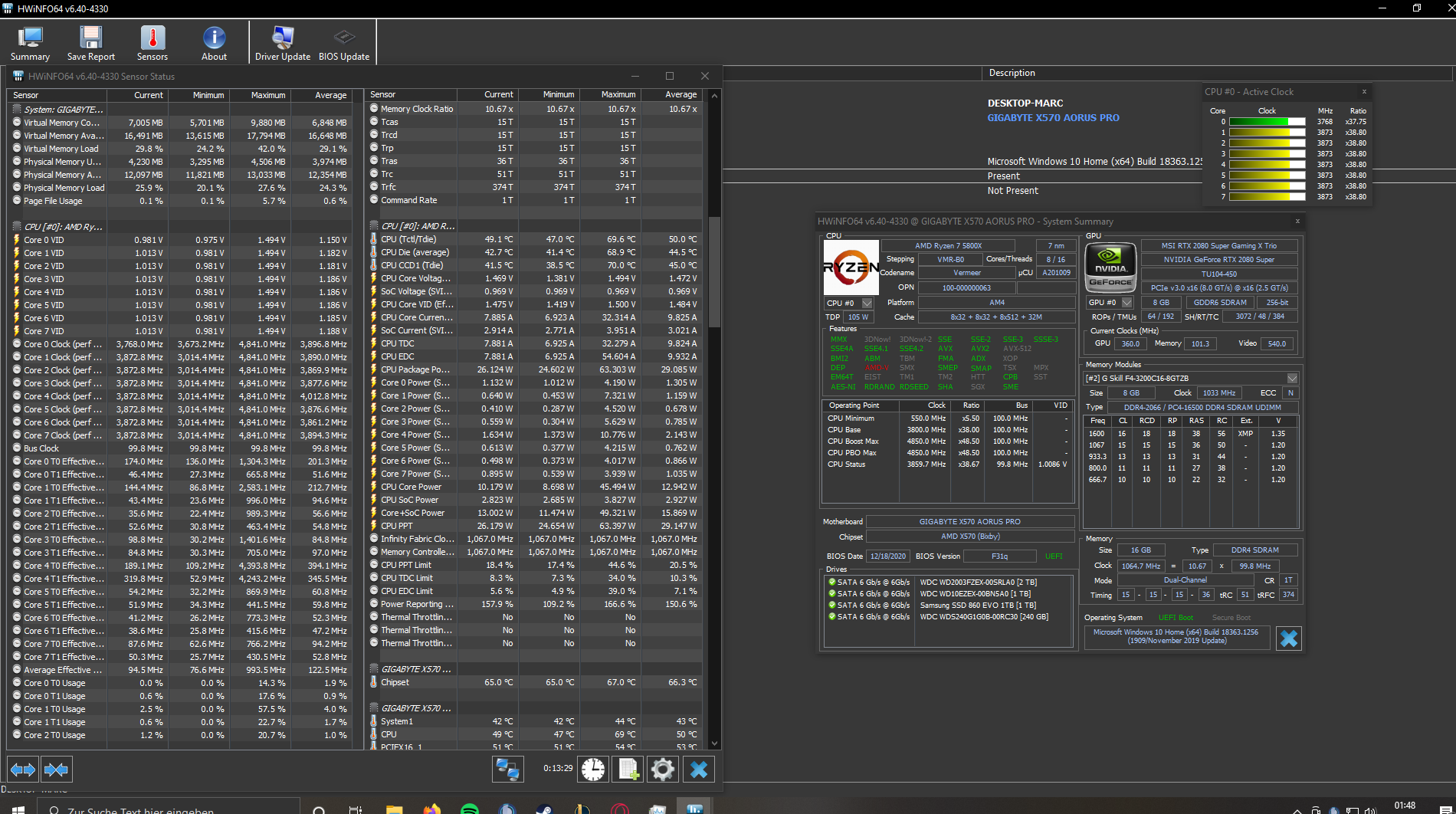Click the Minimum column header in right sensor pane
Viewport: 1456px width, 814px height.
pyautogui.click(x=549, y=95)
